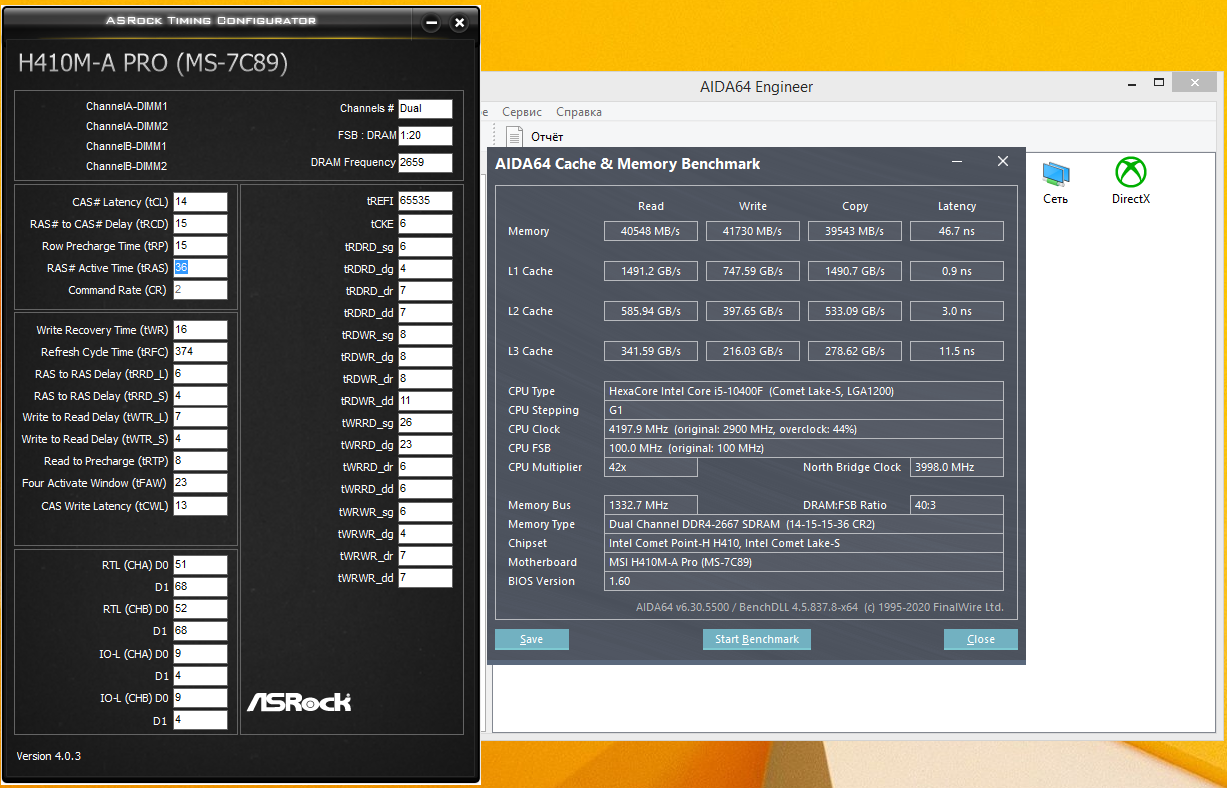This screenshot has height=788, width=1227.
Task: Open the Сервис menu in AIDA64
Action: [522, 112]
